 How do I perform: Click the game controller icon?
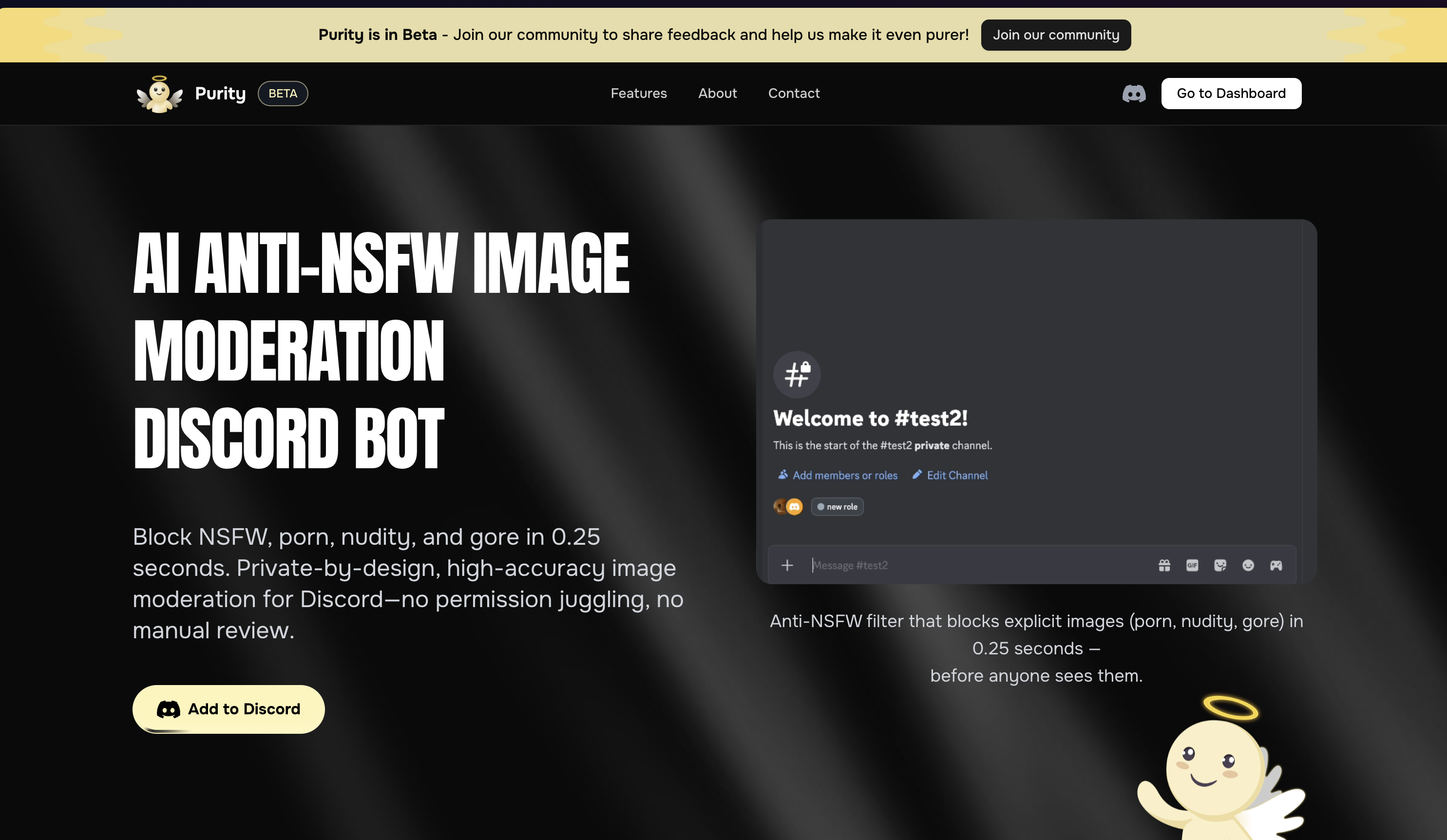(x=1276, y=566)
